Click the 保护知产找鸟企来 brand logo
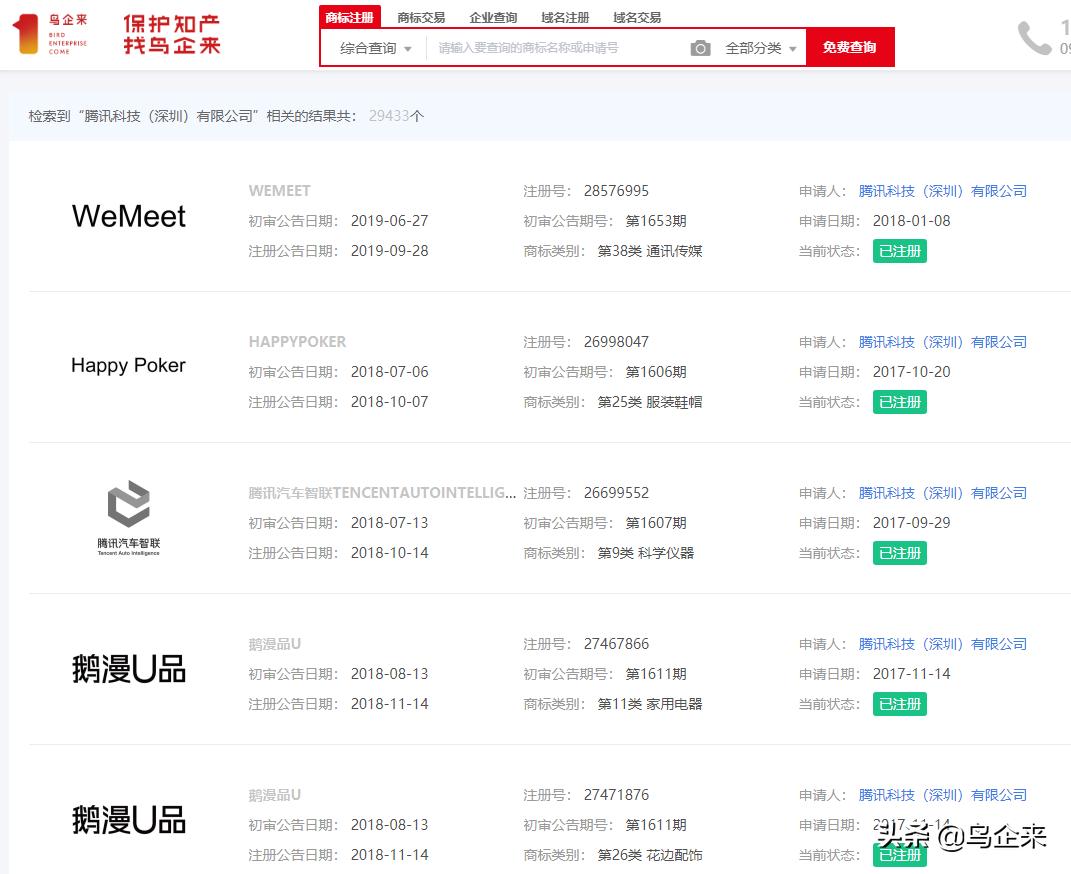This screenshot has width=1071, height=874. (x=170, y=33)
